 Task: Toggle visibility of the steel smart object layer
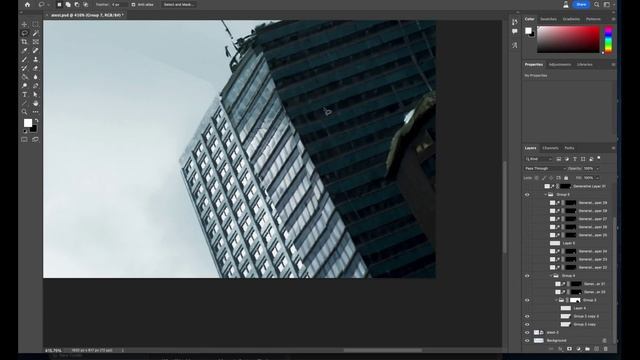tap(527, 333)
